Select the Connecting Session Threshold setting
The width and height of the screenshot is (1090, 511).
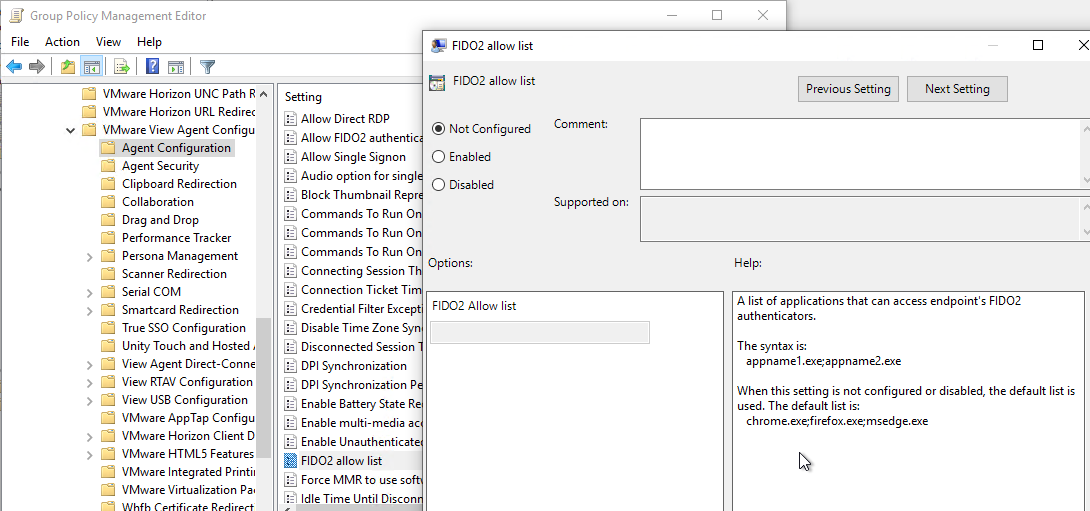pos(361,270)
